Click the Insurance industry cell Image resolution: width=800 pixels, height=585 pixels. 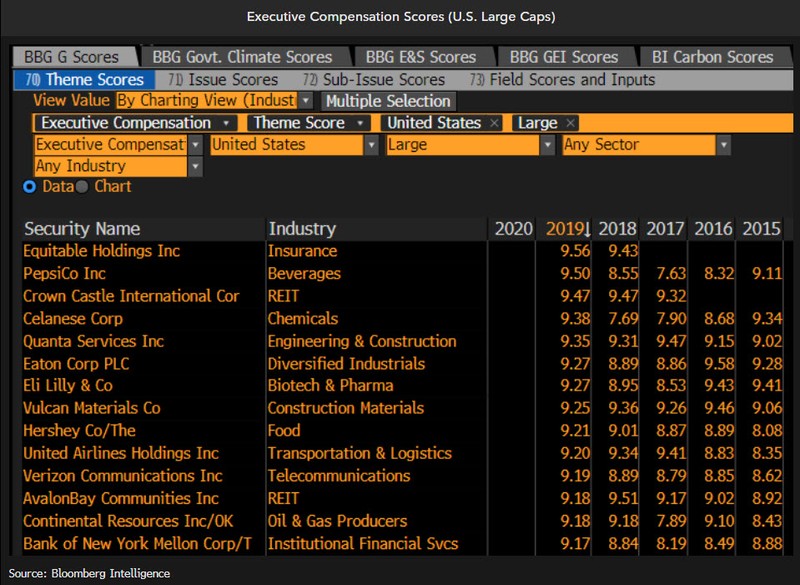[303, 251]
